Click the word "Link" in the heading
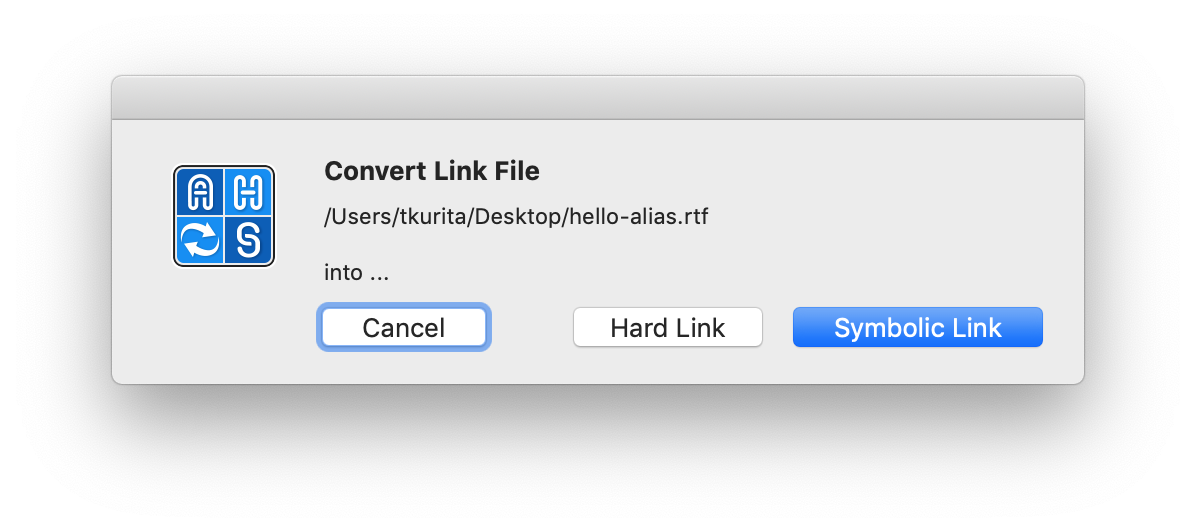This screenshot has height=532, width=1196. pyautogui.click(x=459, y=172)
